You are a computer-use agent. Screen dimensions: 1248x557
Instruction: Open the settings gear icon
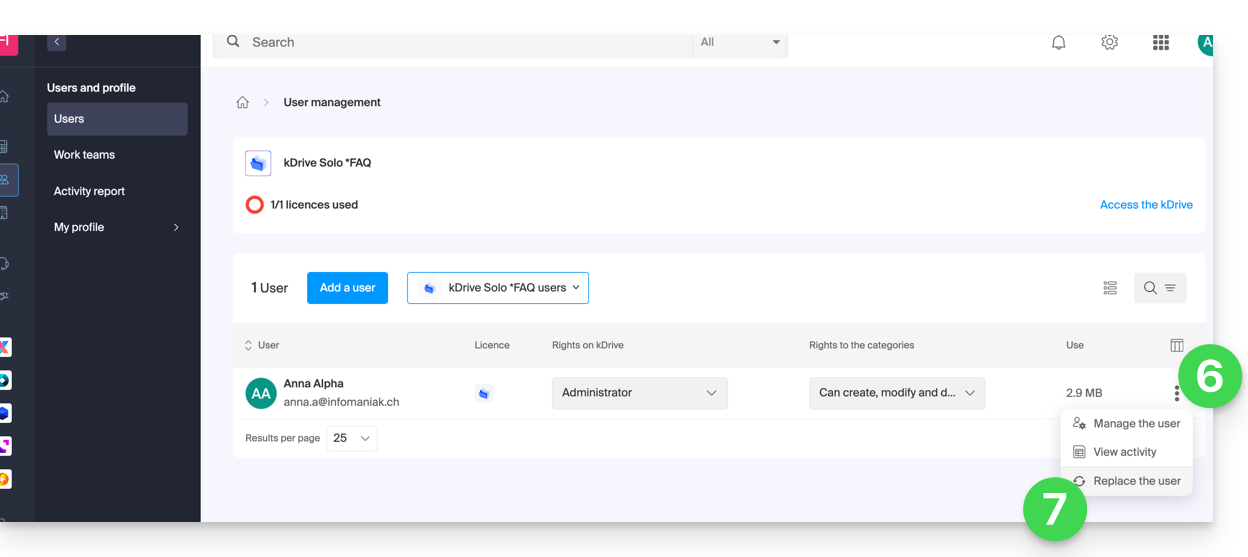click(x=1109, y=43)
